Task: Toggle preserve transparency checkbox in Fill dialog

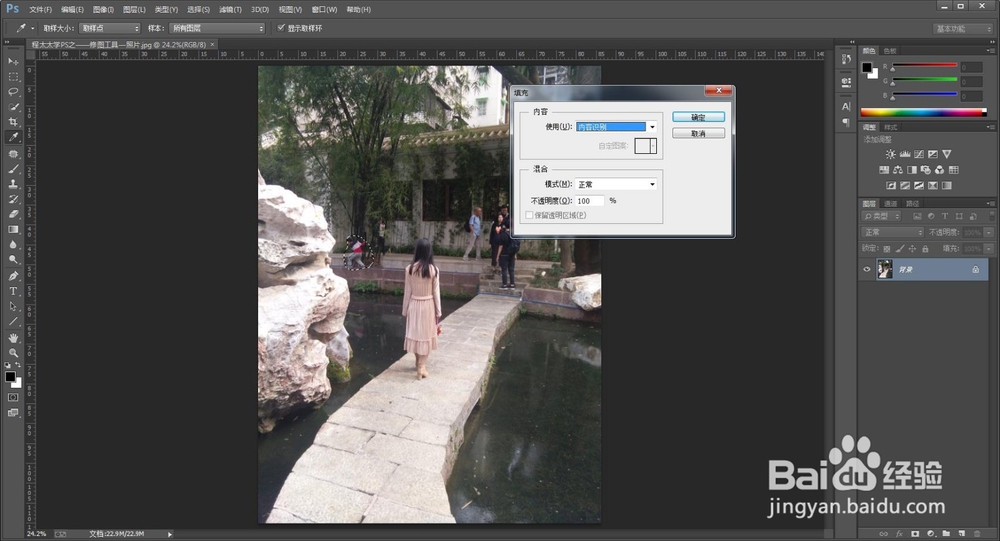Action: point(529,216)
